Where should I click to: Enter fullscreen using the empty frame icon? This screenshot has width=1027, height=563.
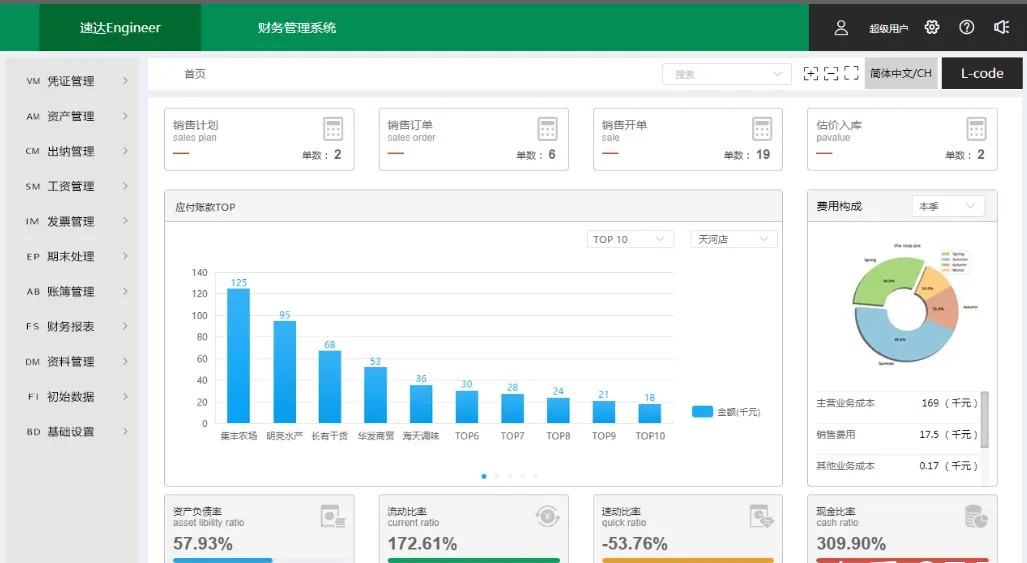tap(852, 74)
